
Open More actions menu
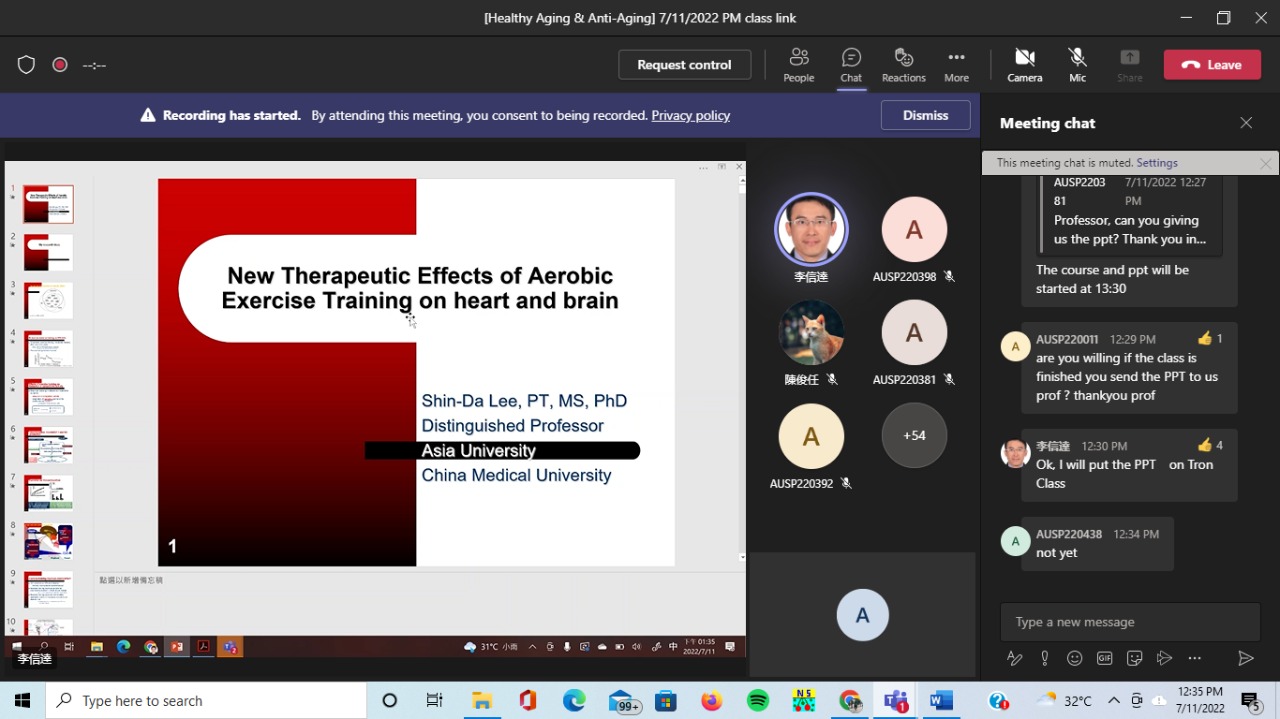[x=956, y=65]
